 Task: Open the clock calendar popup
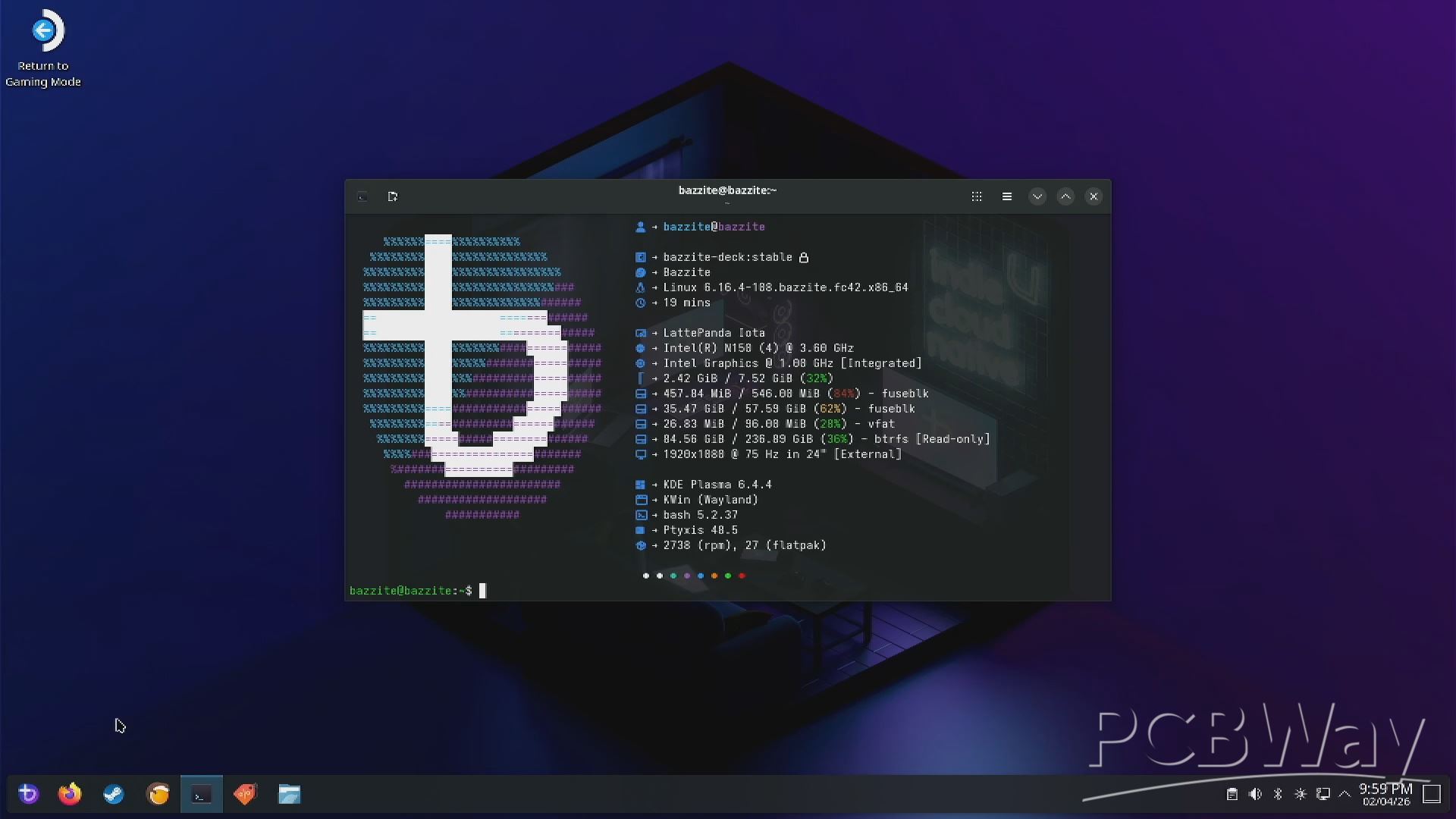point(1385,794)
